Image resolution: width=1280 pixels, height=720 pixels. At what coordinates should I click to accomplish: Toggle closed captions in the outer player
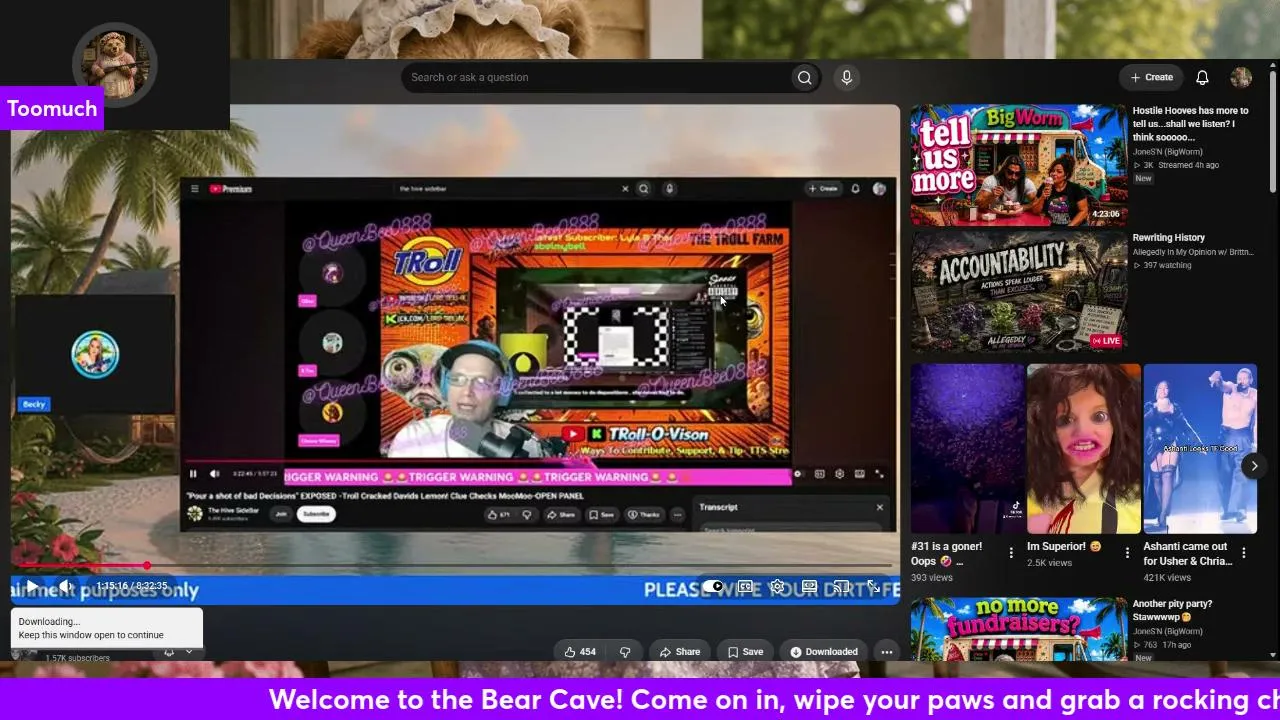point(745,587)
